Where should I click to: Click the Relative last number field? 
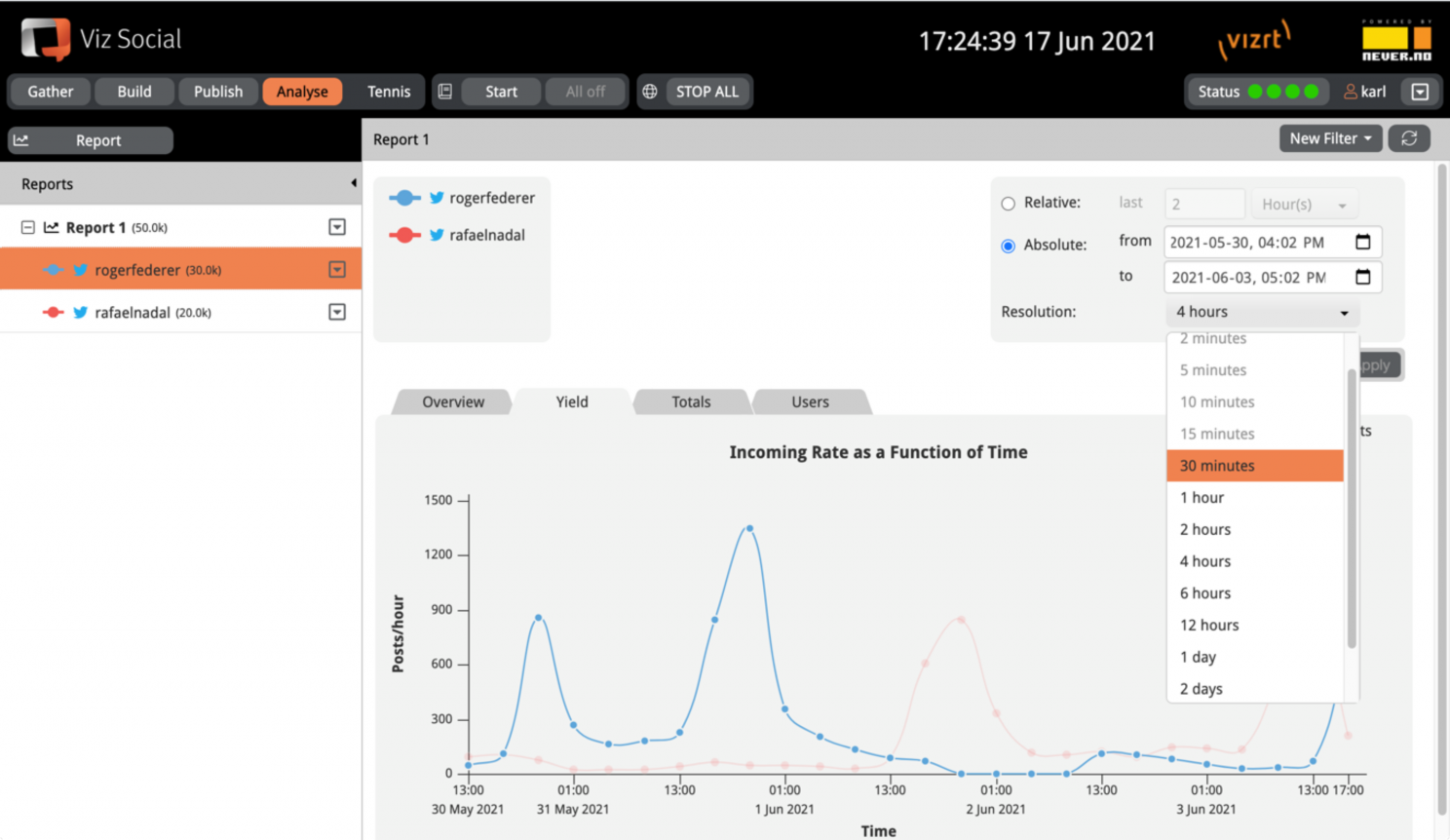coord(1204,205)
